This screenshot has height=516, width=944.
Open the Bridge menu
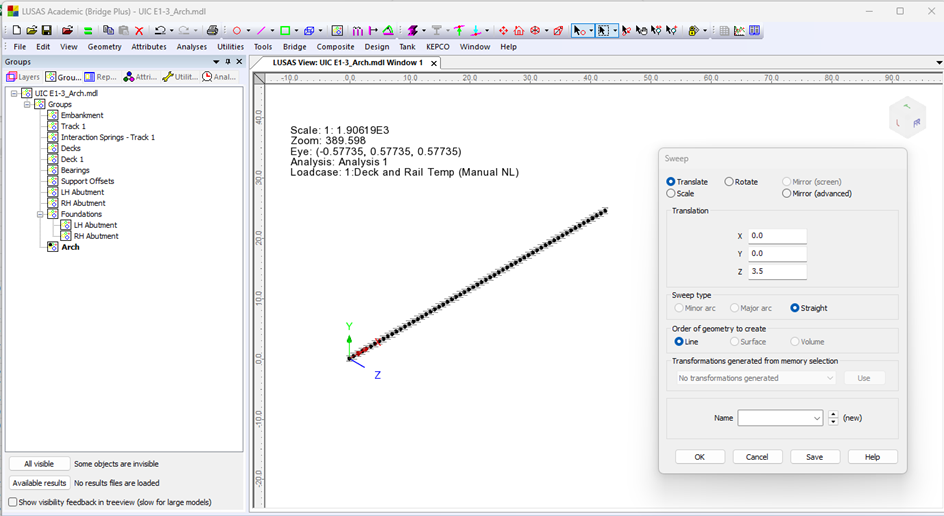coord(294,47)
